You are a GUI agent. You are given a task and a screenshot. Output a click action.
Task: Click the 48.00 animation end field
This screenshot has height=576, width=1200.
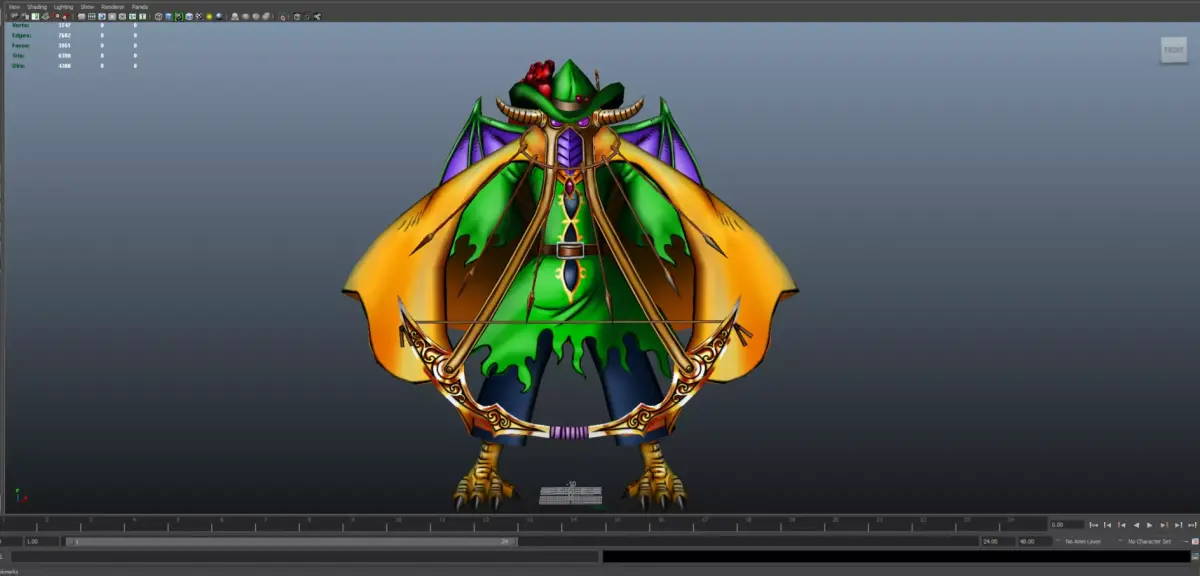point(1035,541)
